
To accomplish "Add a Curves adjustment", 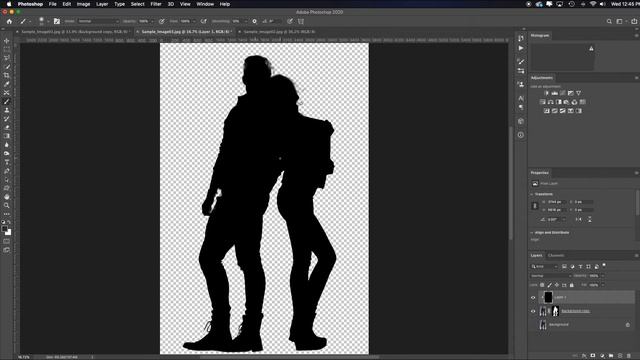I will pyautogui.click(x=562, y=93).
